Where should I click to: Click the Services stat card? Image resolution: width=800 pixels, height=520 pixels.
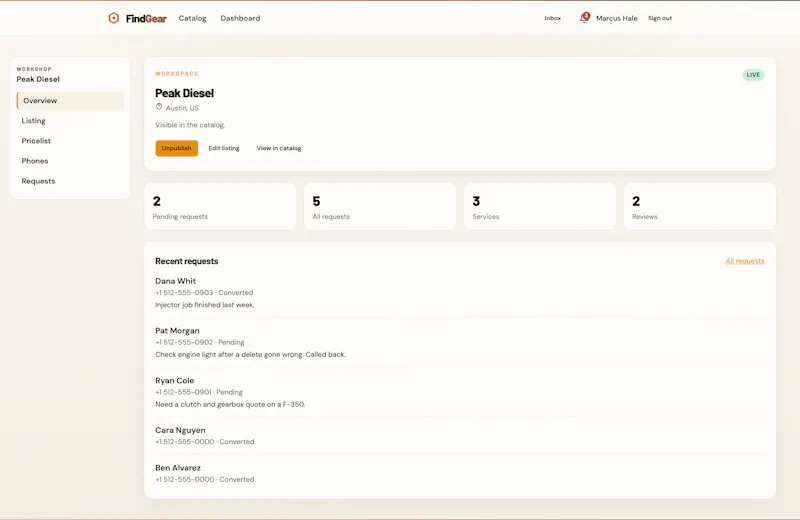540,206
